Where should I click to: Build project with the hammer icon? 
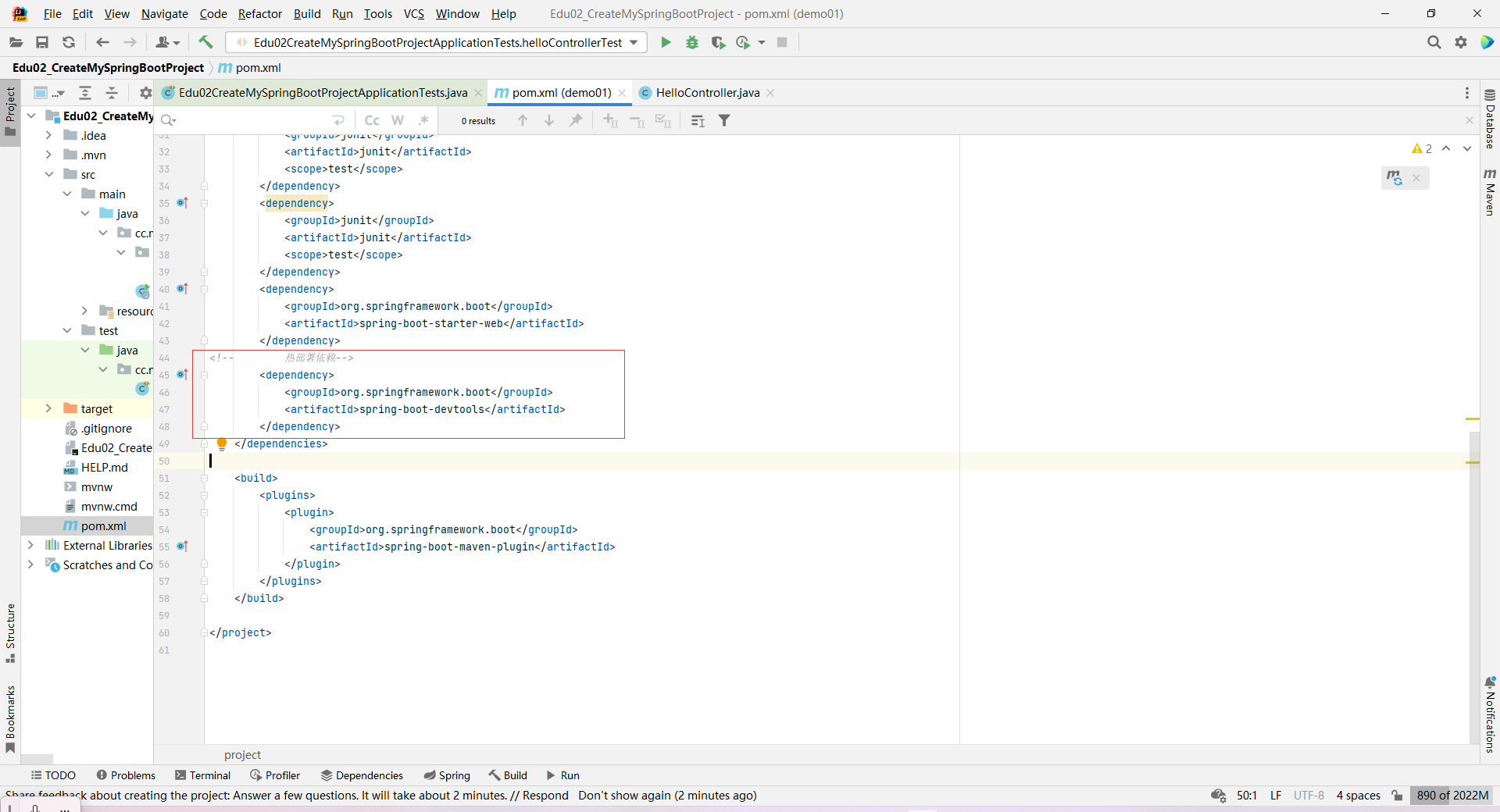click(205, 42)
